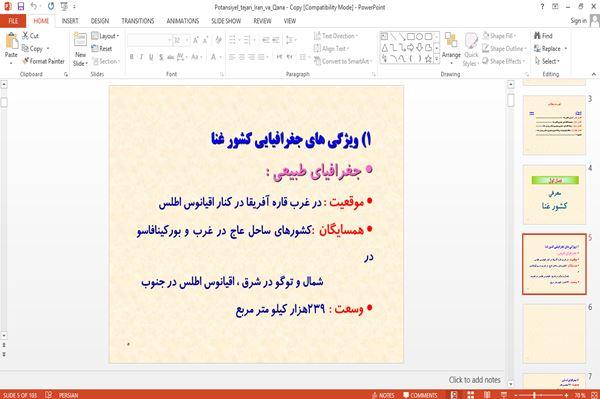Switch to Slide Sorter view in status bar
The height and width of the screenshot is (399, 600).
coord(471,395)
